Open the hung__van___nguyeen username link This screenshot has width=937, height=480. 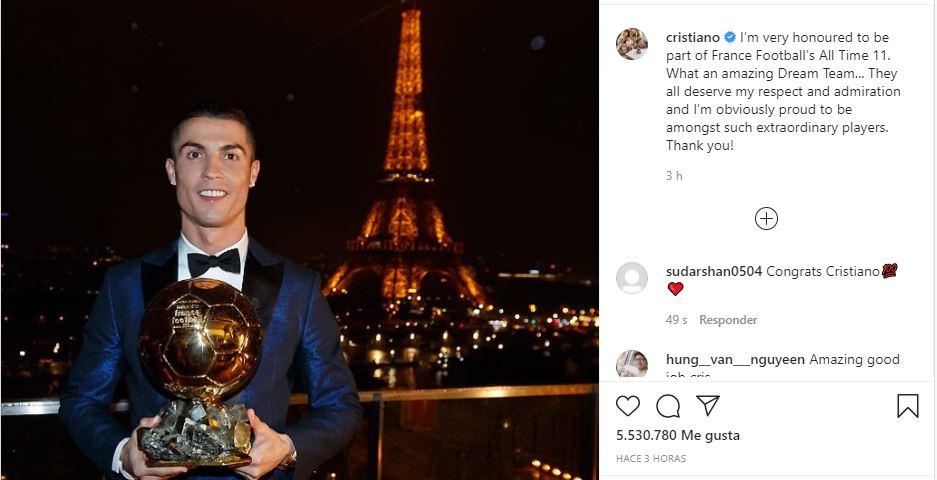[735, 360]
